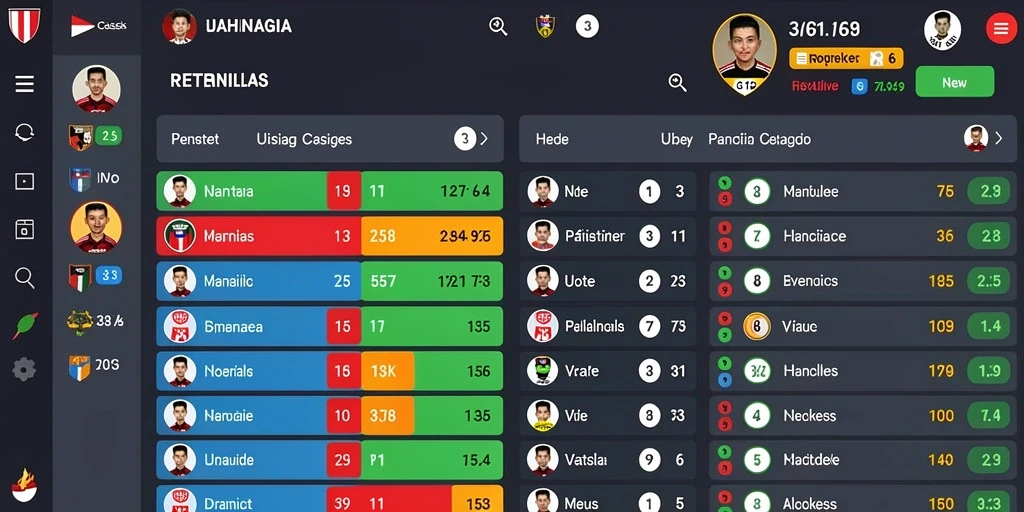Open the hamburger menu in left sidebar
Viewport: 1024px width, 512px height.
tap(24, 84)
